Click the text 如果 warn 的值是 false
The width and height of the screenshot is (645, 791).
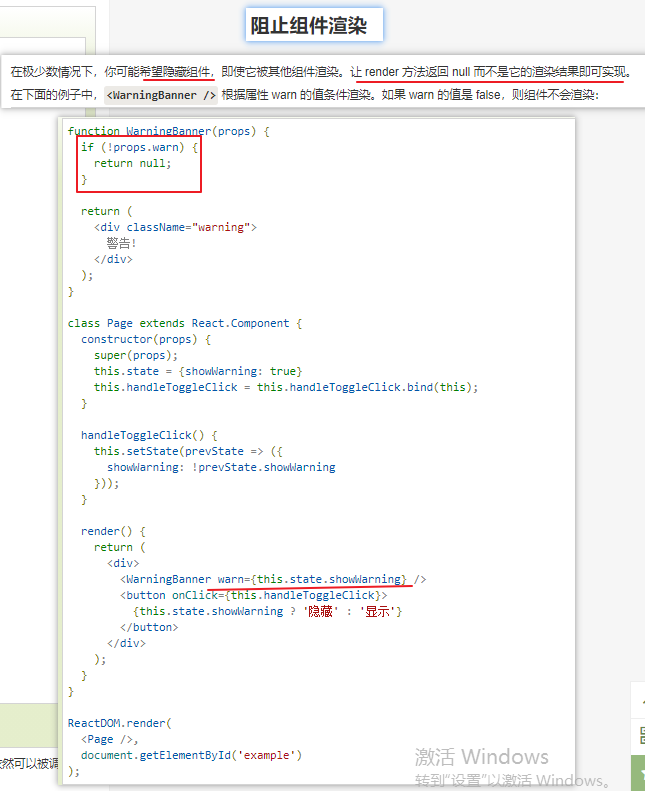441,95
